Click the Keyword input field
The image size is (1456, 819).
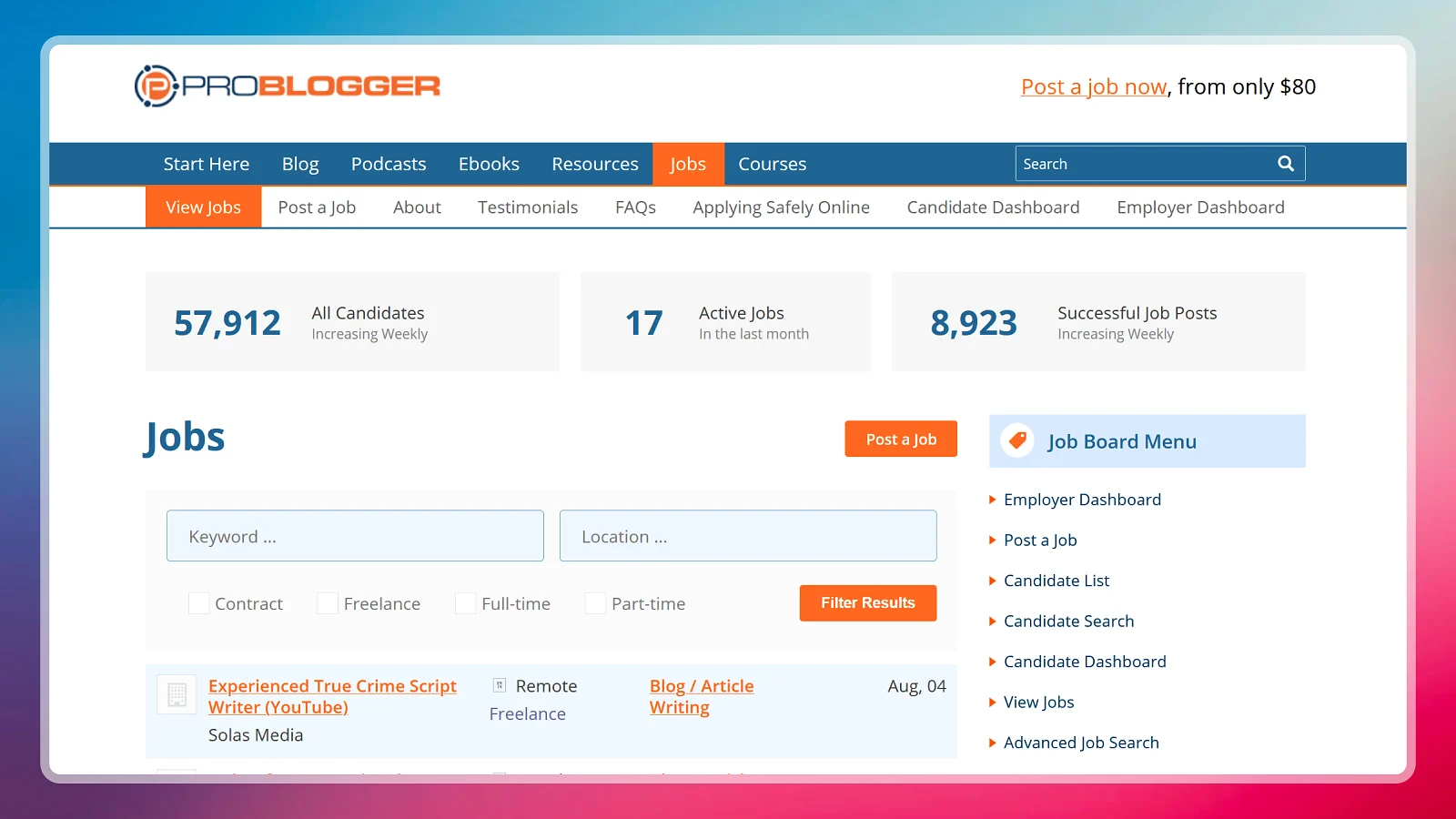pos(355,536)
